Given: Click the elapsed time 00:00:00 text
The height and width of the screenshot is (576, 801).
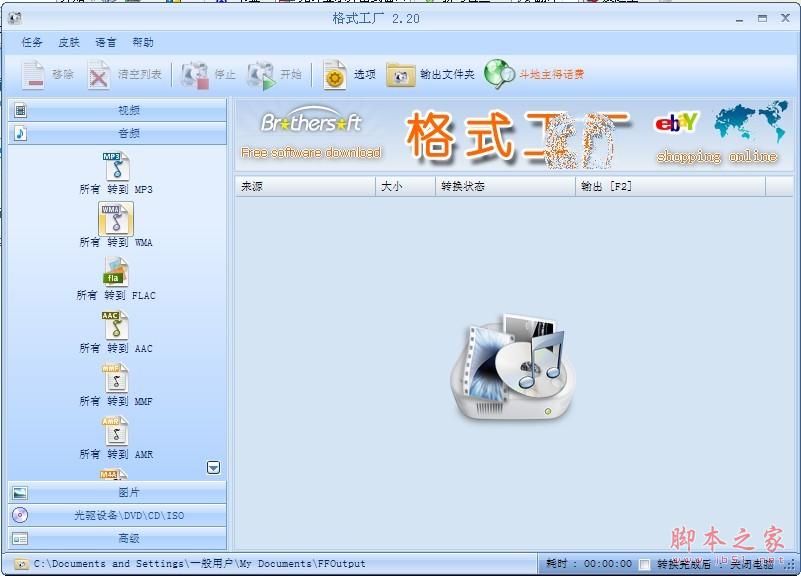Looking at the screenshot, I should click(x=608, y=564).
